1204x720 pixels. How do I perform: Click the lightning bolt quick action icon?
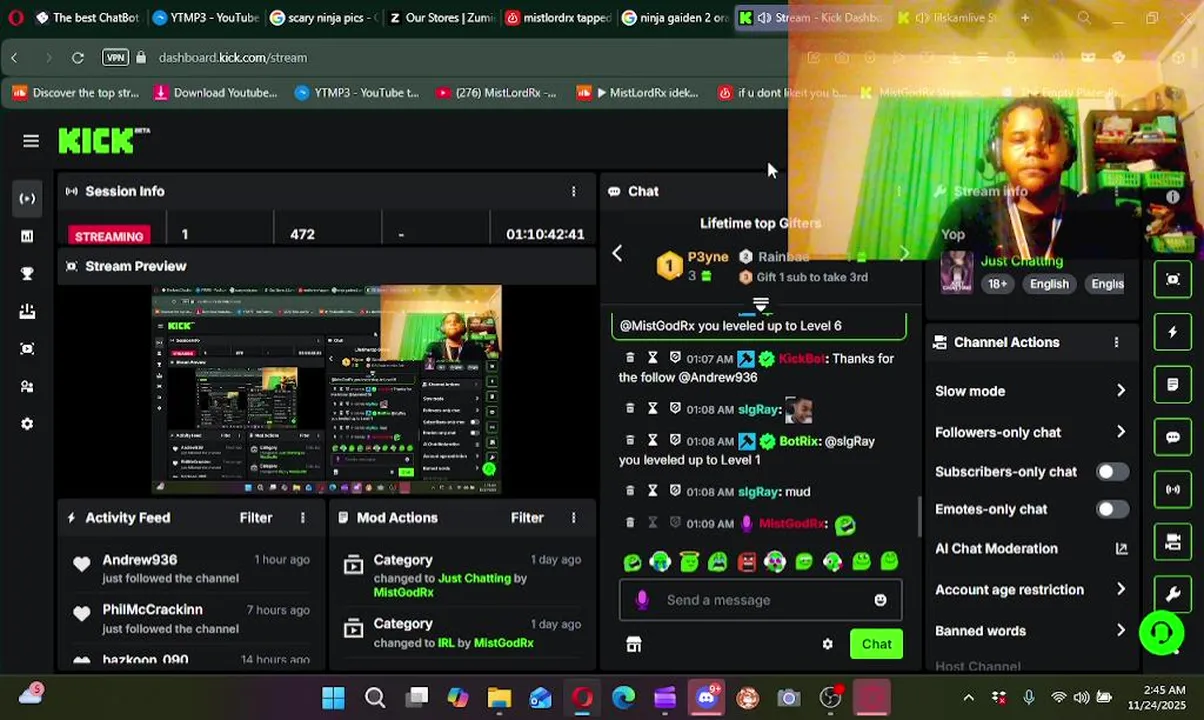click(1172, 332)
